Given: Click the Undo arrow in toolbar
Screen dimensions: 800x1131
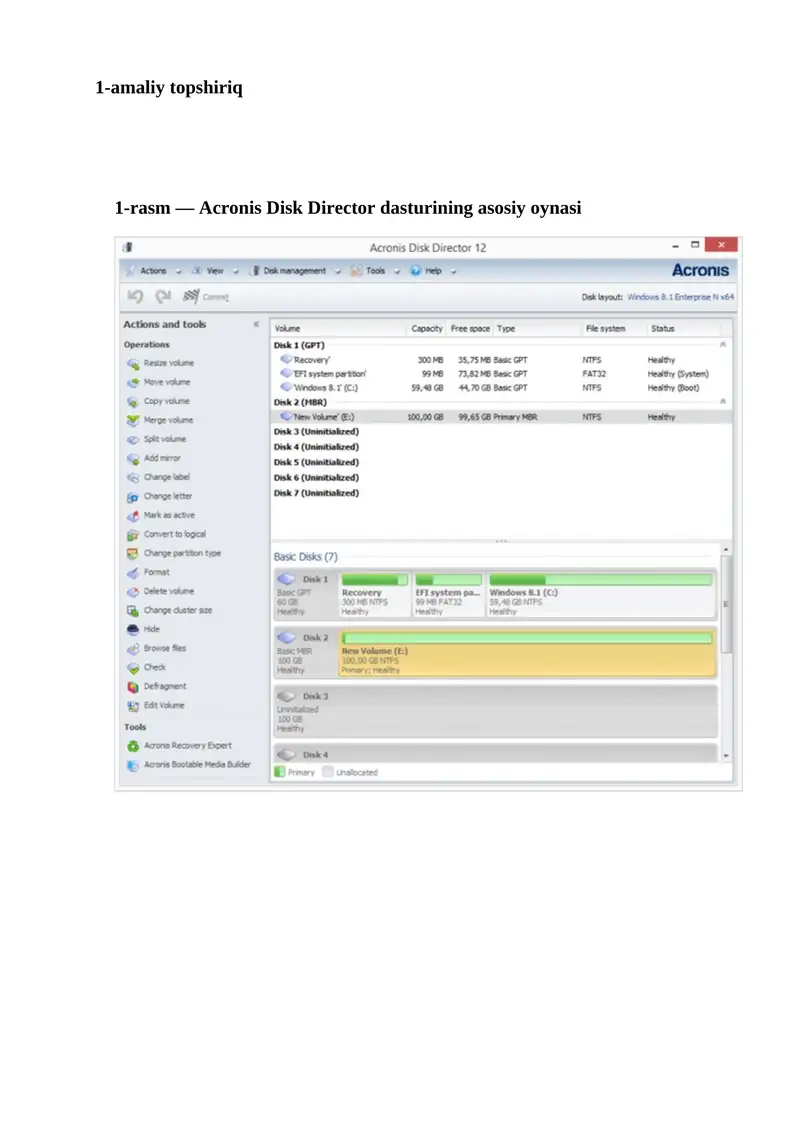Looking at the screenshot, I should click(x=136, y=296).
